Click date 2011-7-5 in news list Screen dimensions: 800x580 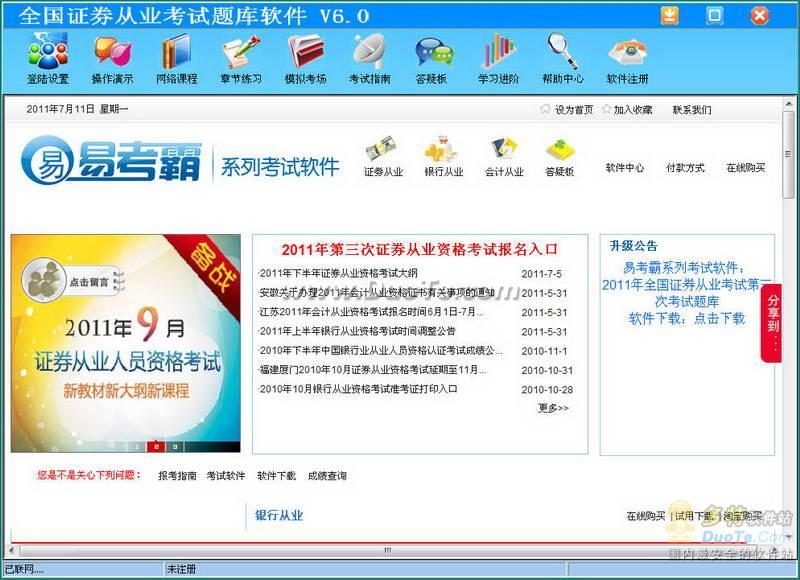click(541, 274)
